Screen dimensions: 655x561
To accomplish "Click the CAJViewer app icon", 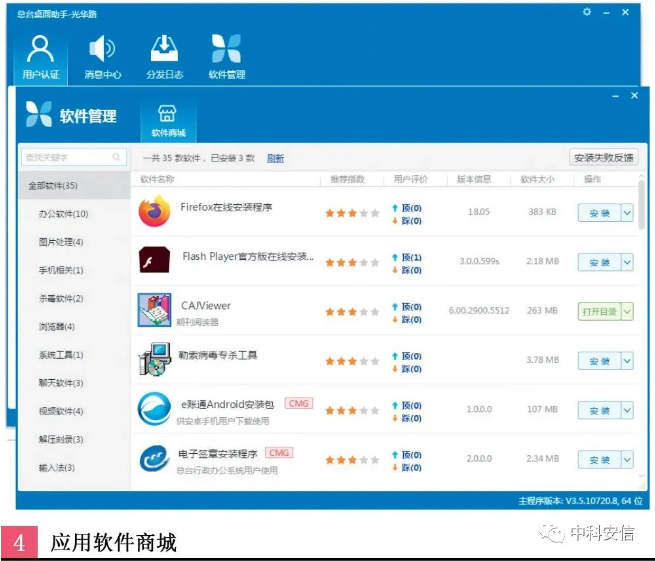I will coord(155,310).
